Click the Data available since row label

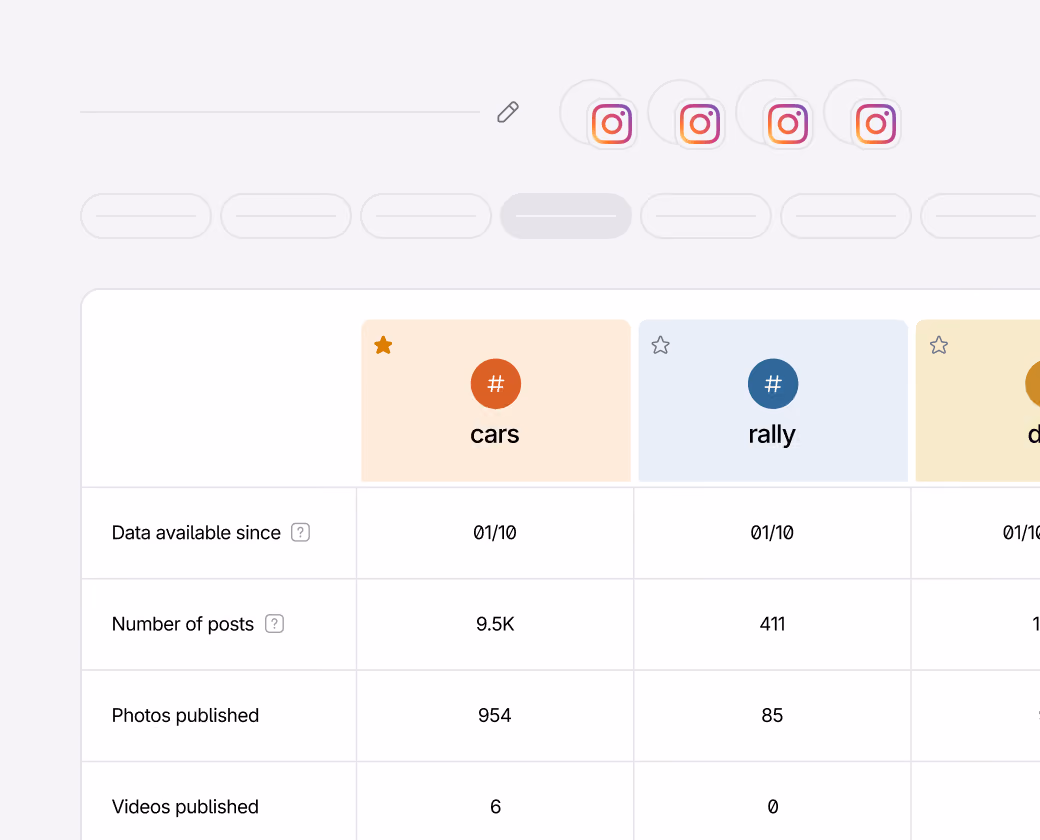click(196, 533)
